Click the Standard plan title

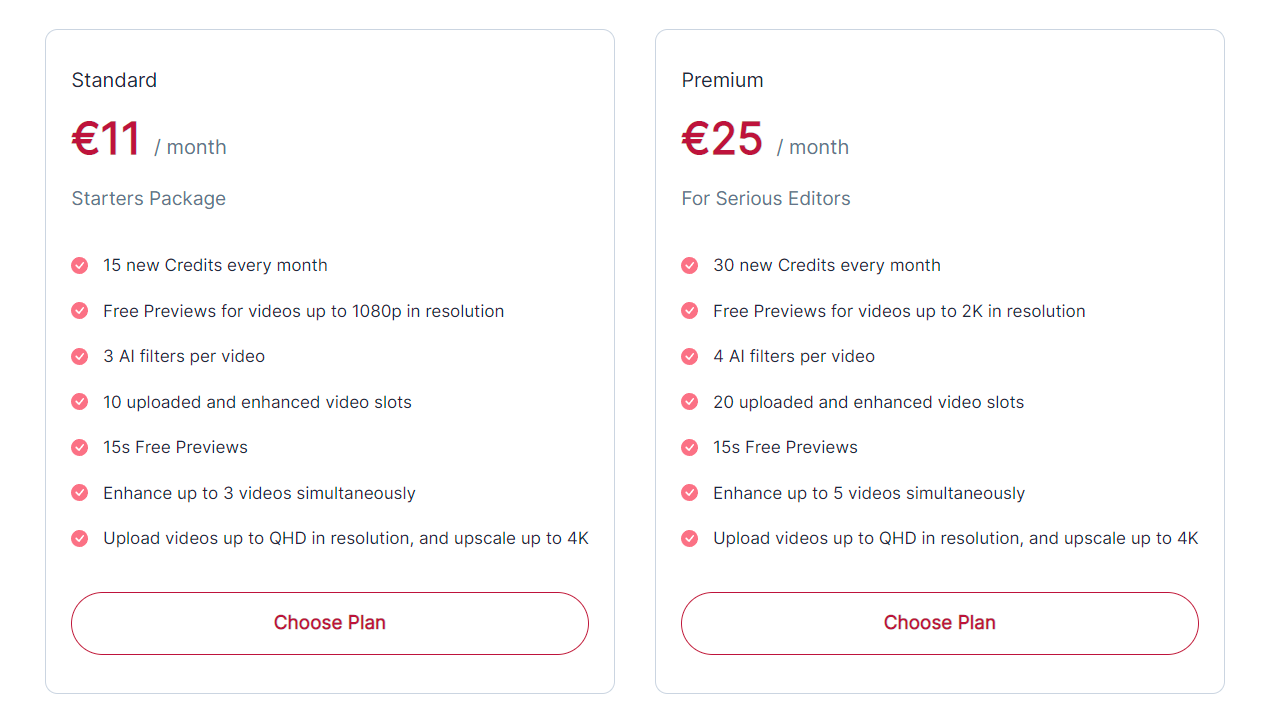click(114, 80)
